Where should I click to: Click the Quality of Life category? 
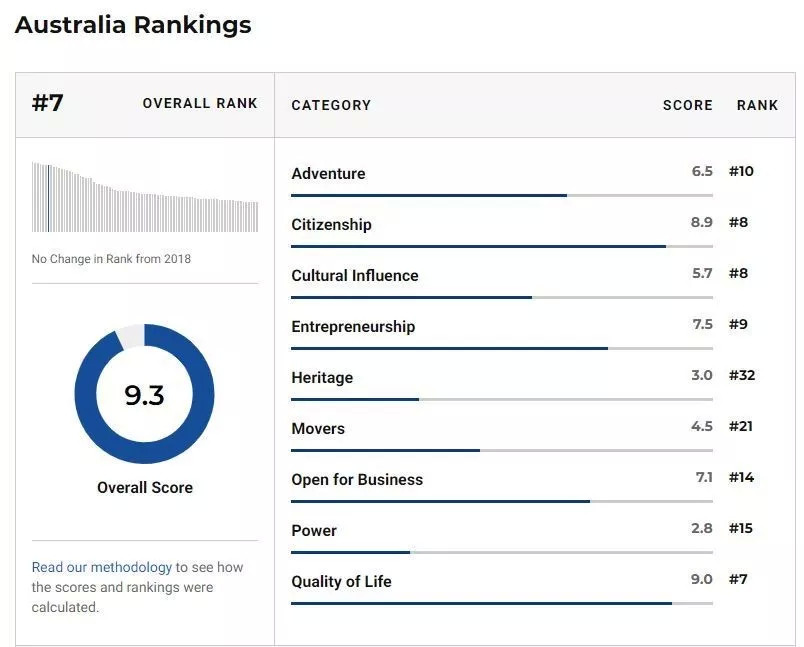(341, 582)
